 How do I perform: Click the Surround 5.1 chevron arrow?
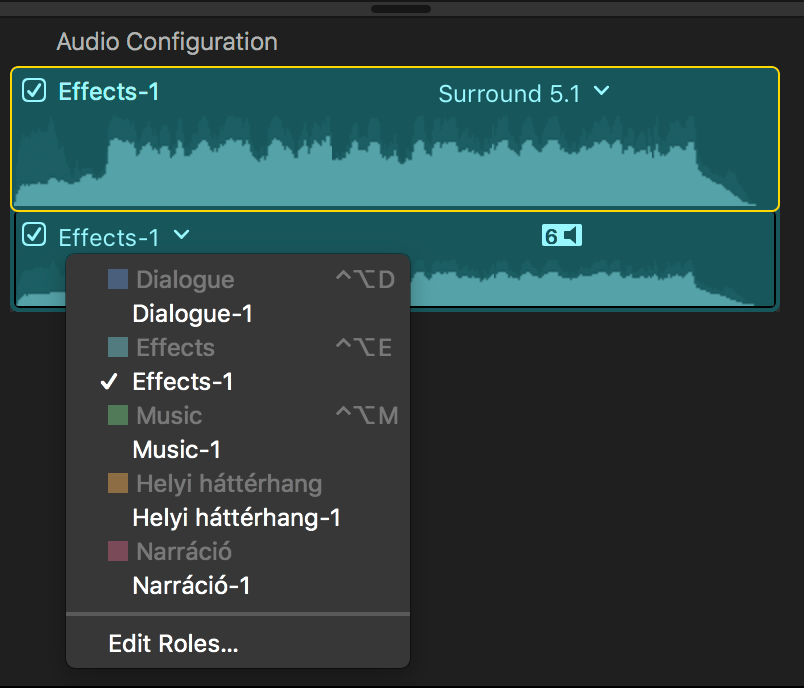coord(601,91)
